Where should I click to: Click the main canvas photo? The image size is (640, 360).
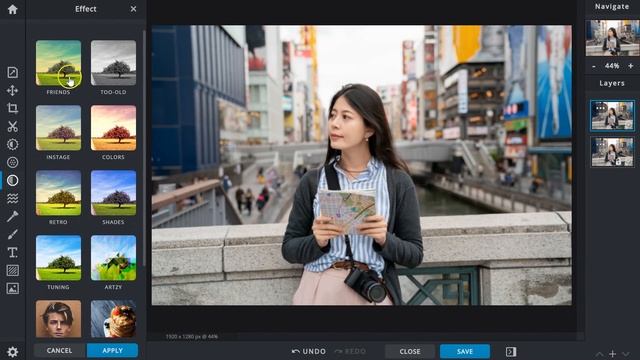click(362, 165)
